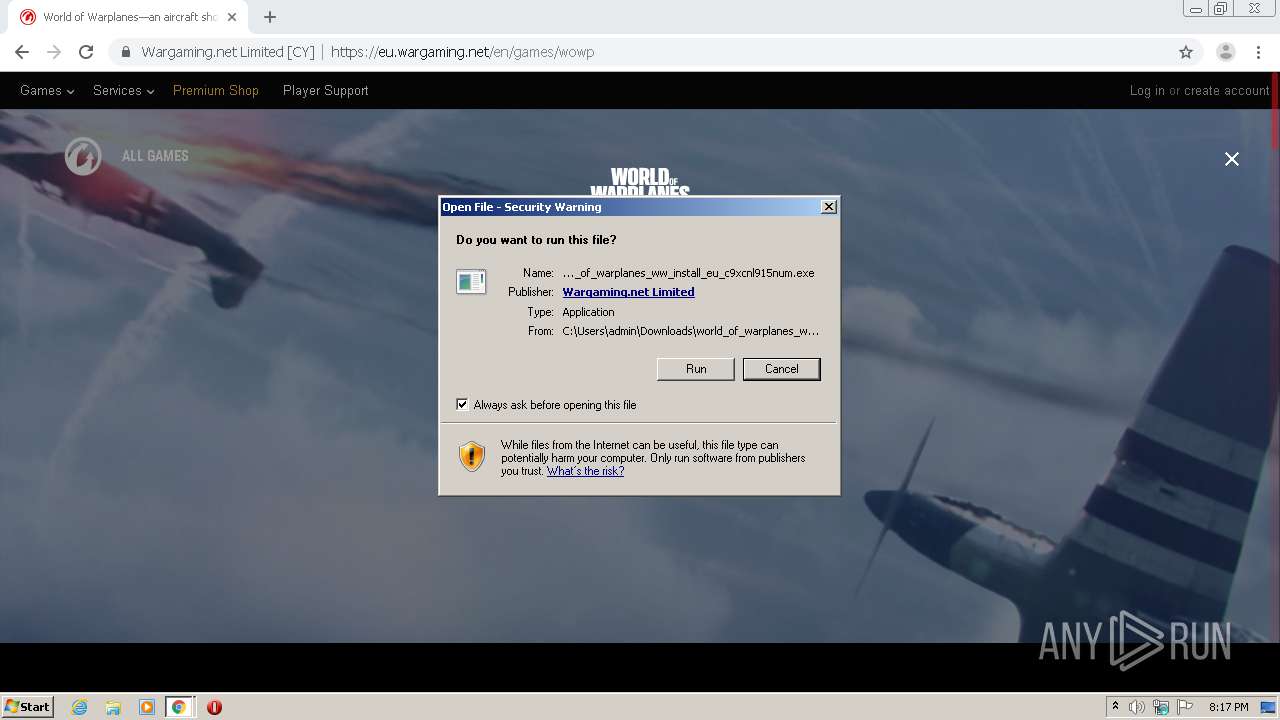Click the browser Back arrow
Viewport: 1280px width, 720px height.
click(x=22, y=52)
